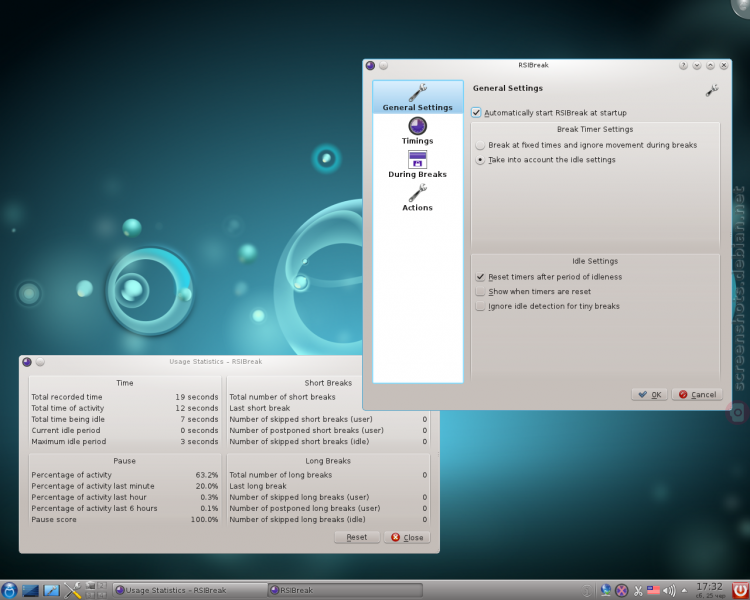Click the round pin button beside RSIBreak titlebar icon
Image resolution: width=750 pixels, height=600 pixels.
(x=384, y=66)
